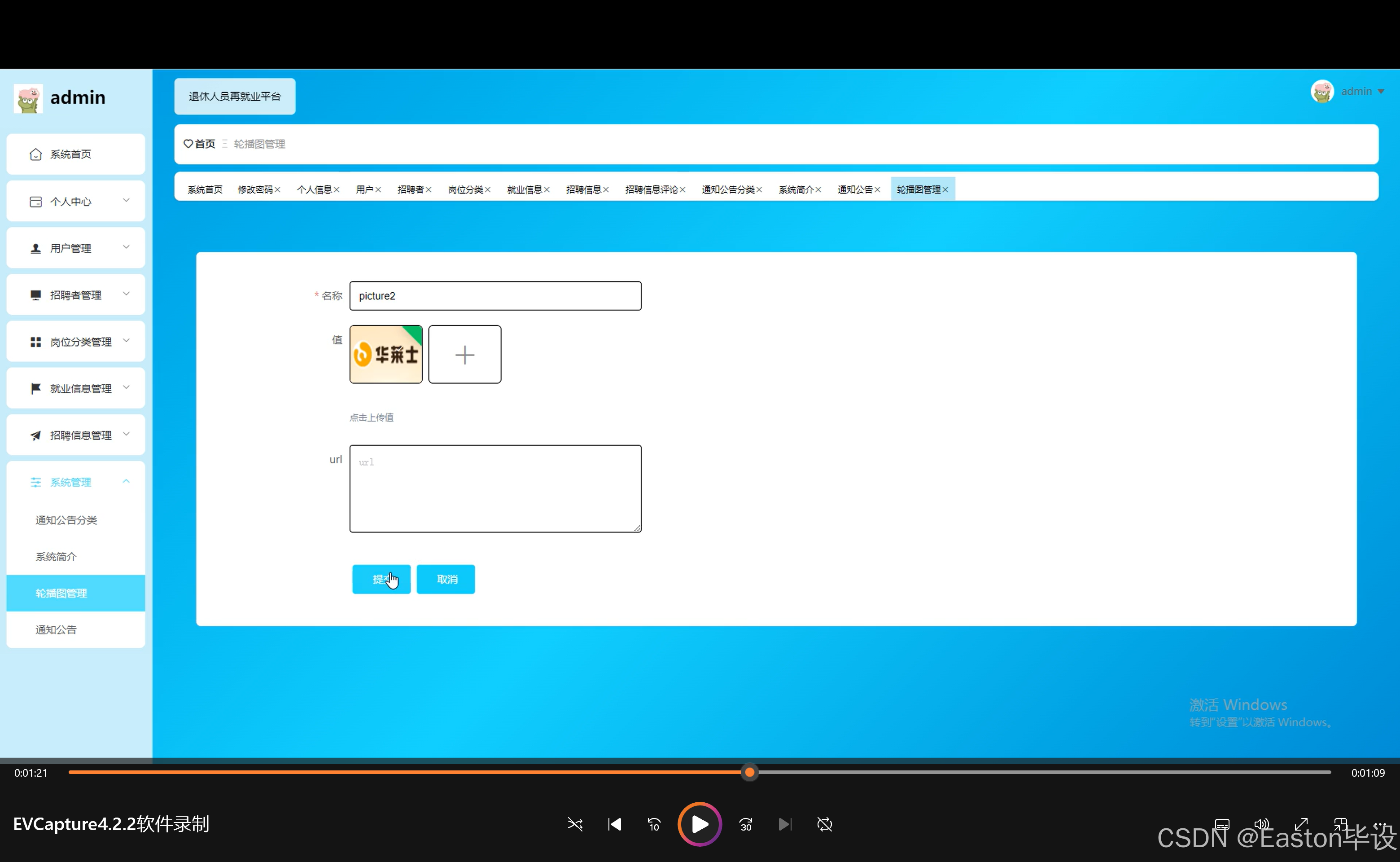The width and height of the screenshot is (1400, 862).
Task: Switch to the 个人信息 tab
Action: point(315,189)
